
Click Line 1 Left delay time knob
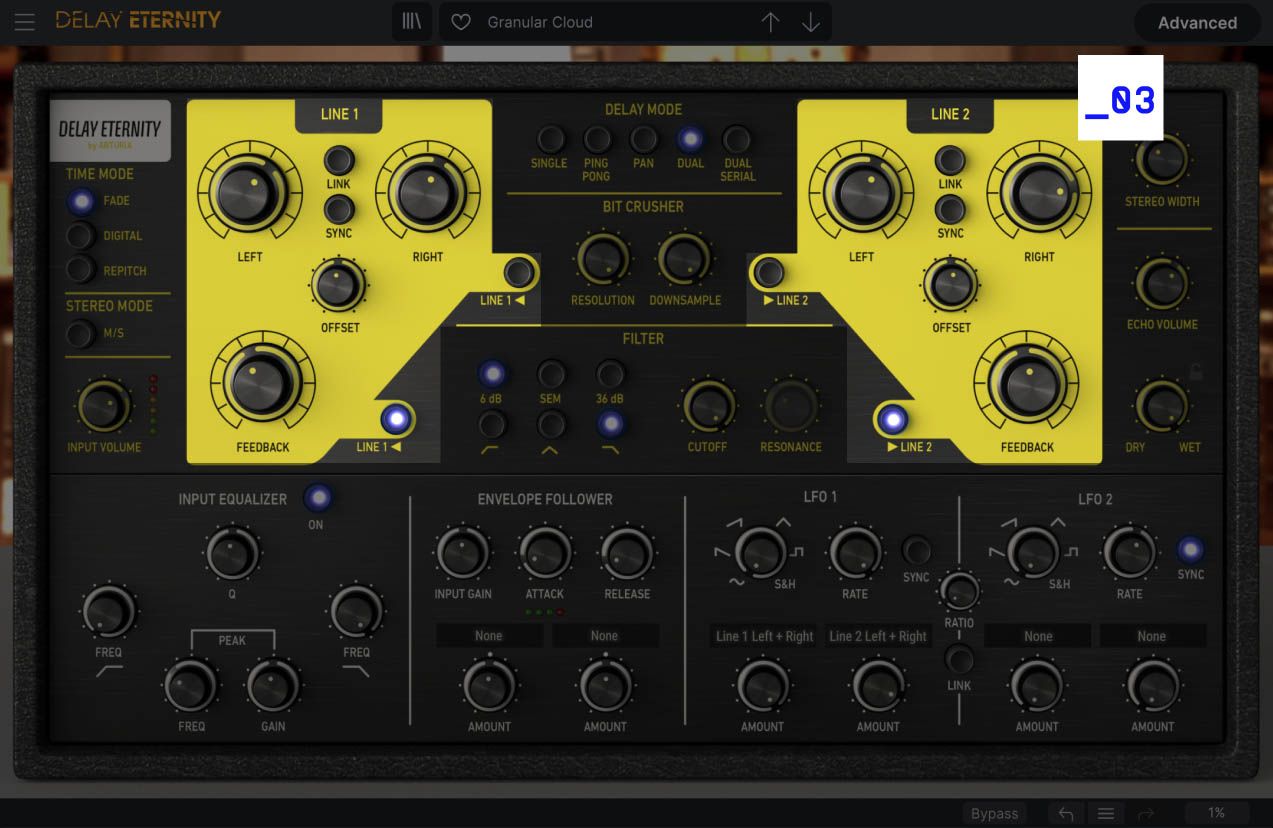(250, 193)
